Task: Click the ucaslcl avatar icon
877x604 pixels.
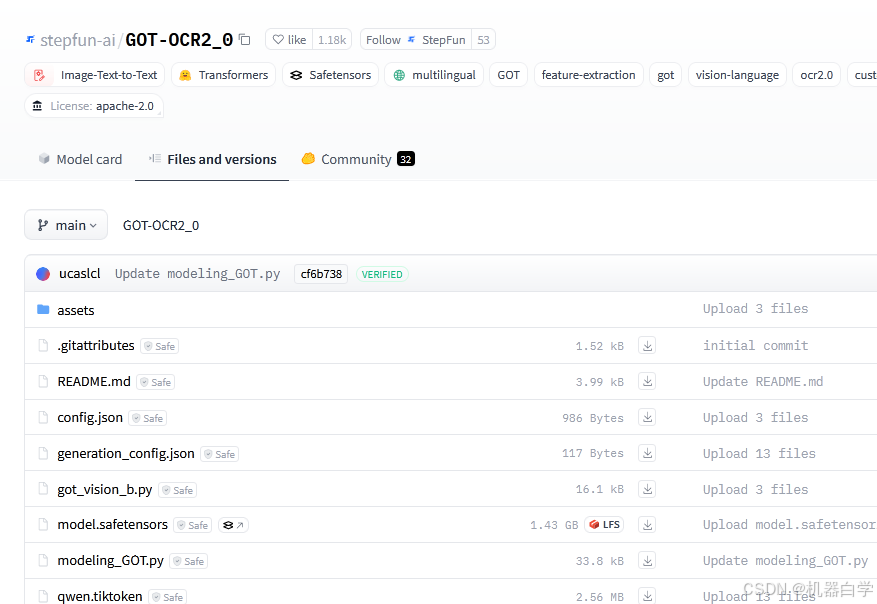Action: [43, 273]
